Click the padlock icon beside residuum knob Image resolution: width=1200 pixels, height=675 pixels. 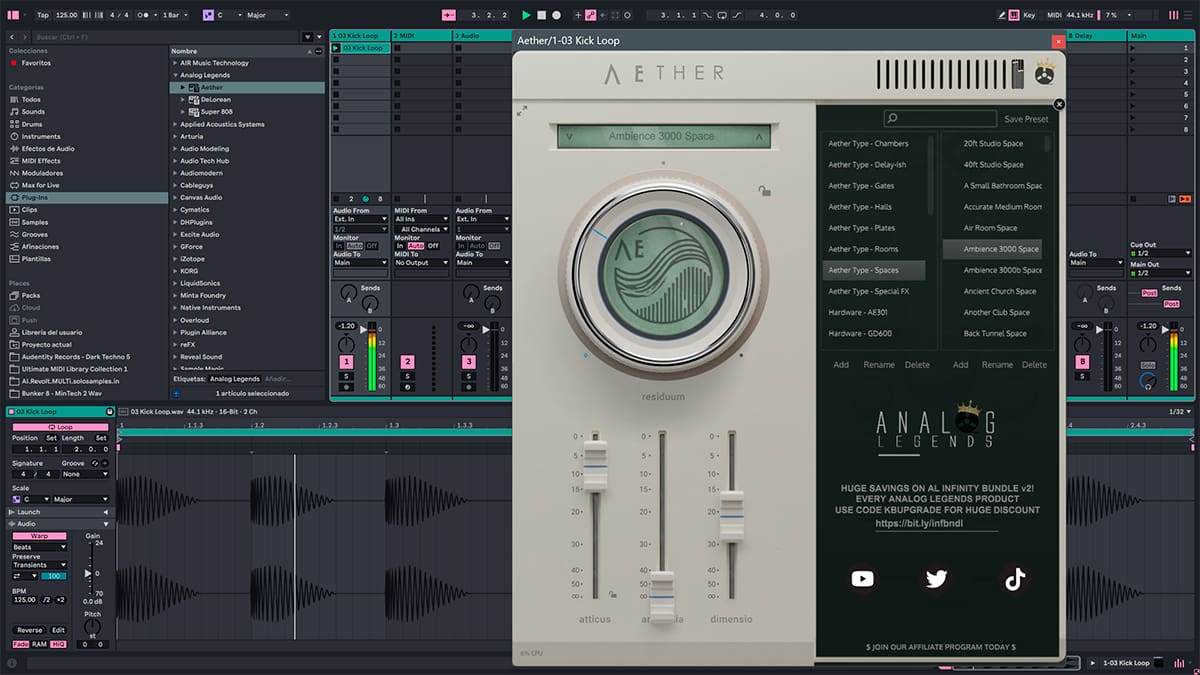(764, 191)
